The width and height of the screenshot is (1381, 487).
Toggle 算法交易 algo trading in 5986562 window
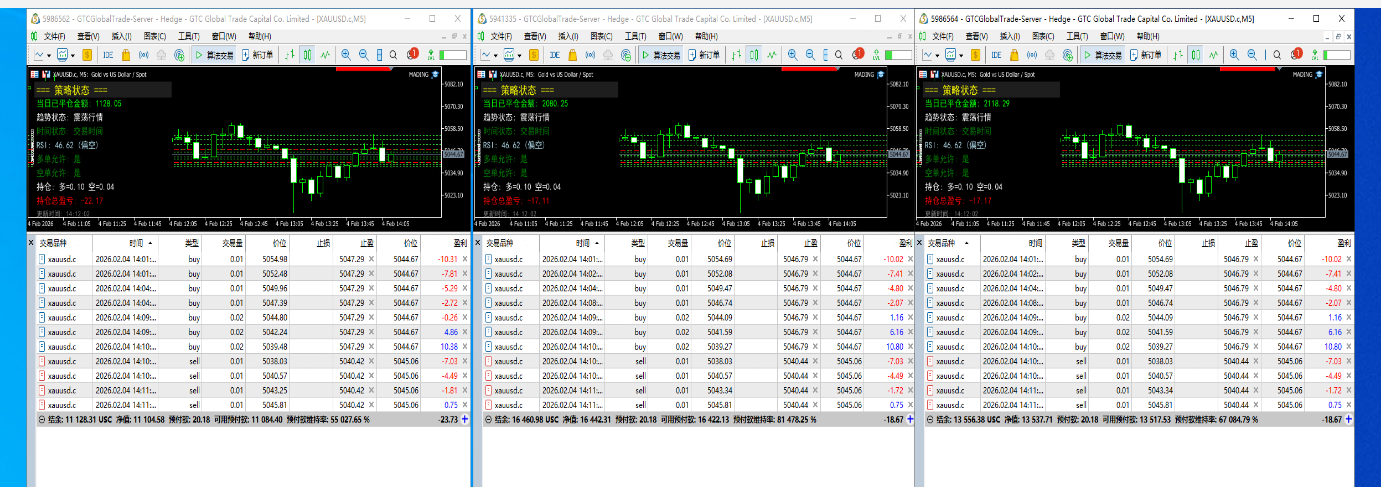(x=214, y=54)
